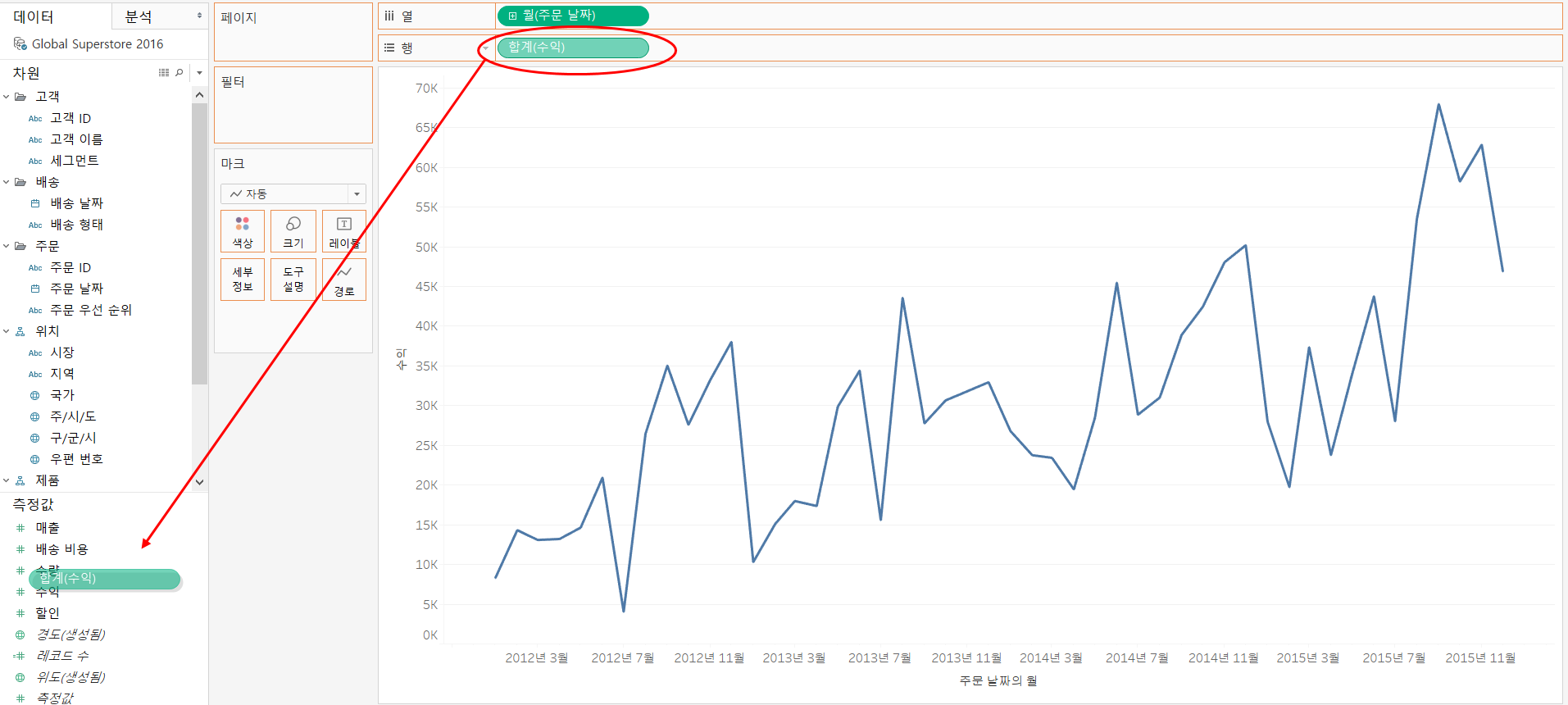Click the scroll-down arrow of dimensions list

click(199, 482)
